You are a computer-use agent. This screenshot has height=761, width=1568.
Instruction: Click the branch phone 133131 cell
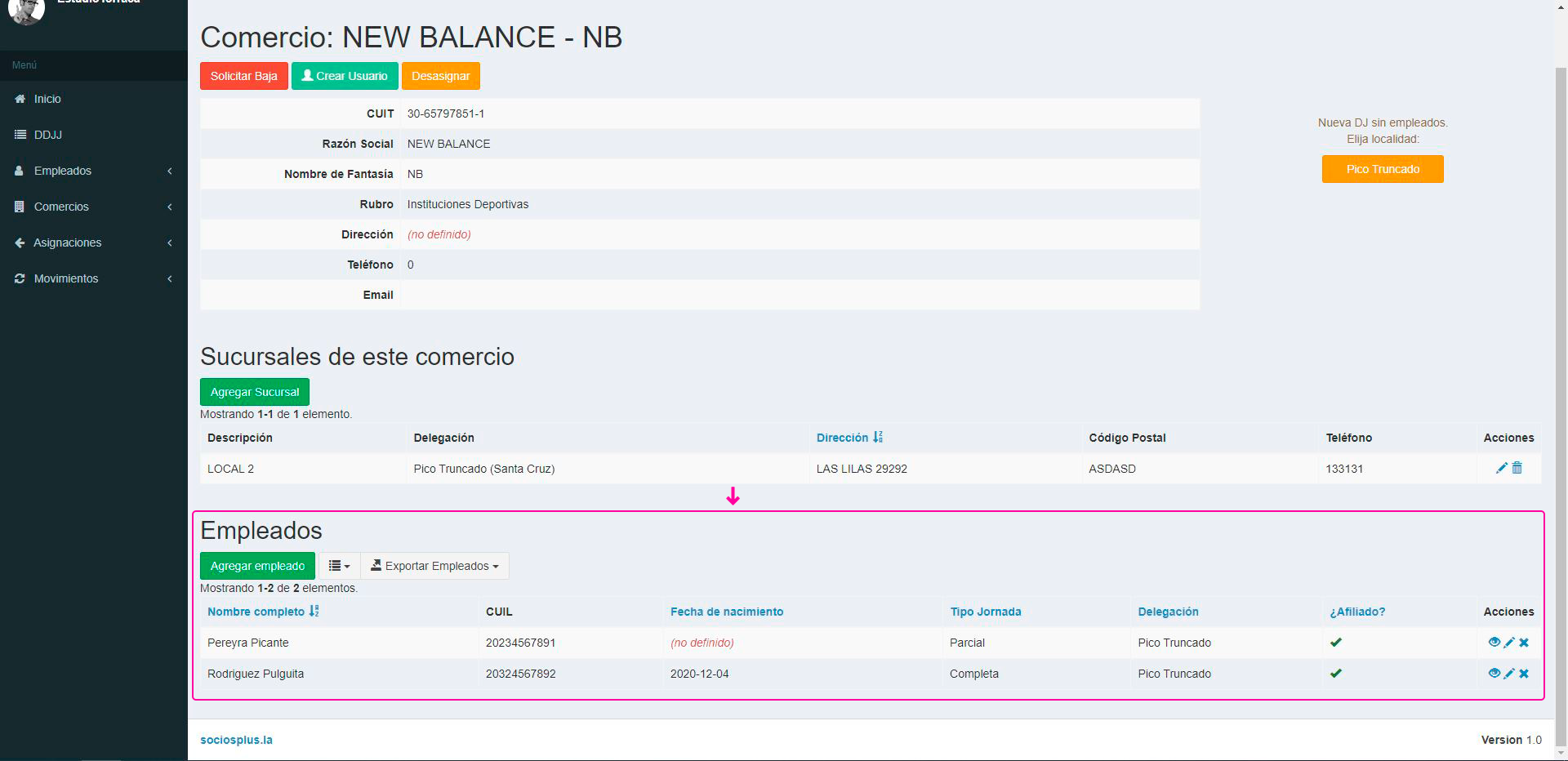[x=1396, y=469]
